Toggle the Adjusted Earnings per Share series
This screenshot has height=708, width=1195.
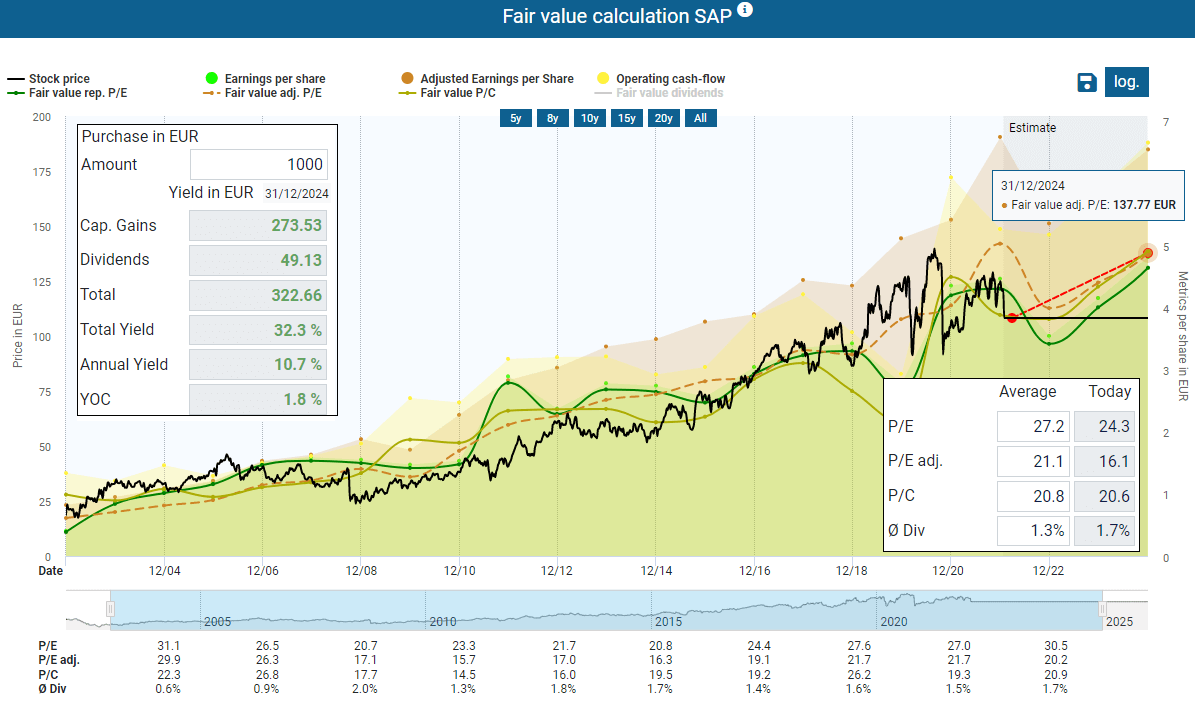(x=487, y=78)
